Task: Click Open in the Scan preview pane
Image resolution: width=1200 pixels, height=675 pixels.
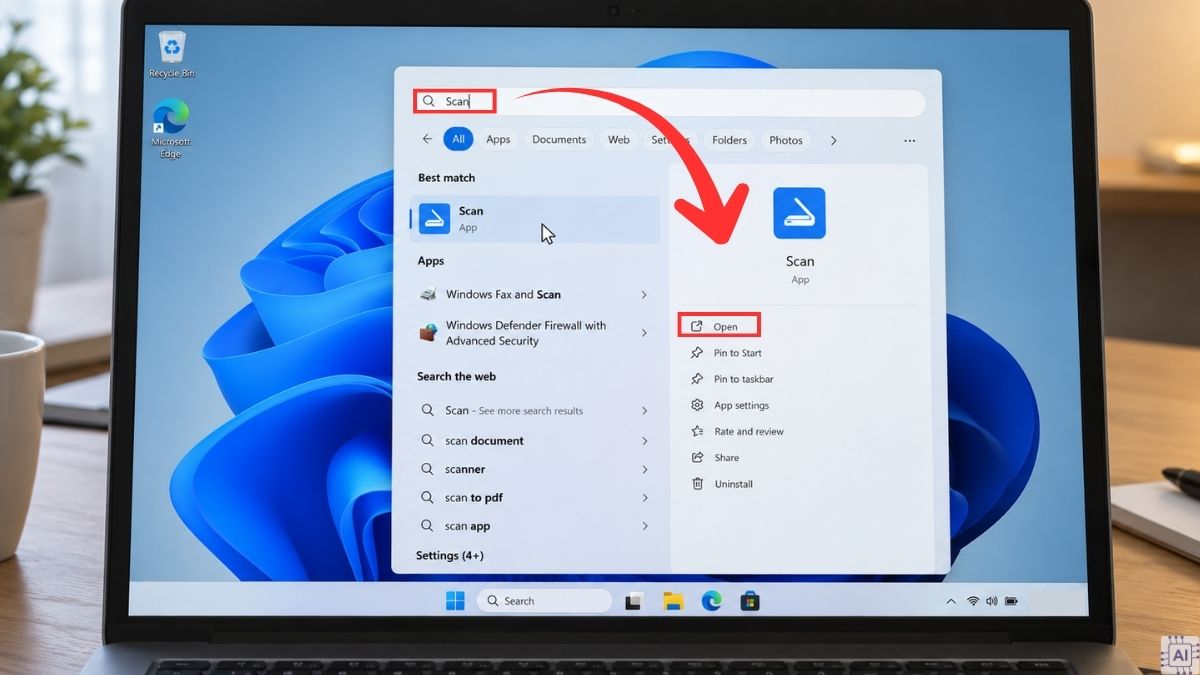Action: pos(719,326)
